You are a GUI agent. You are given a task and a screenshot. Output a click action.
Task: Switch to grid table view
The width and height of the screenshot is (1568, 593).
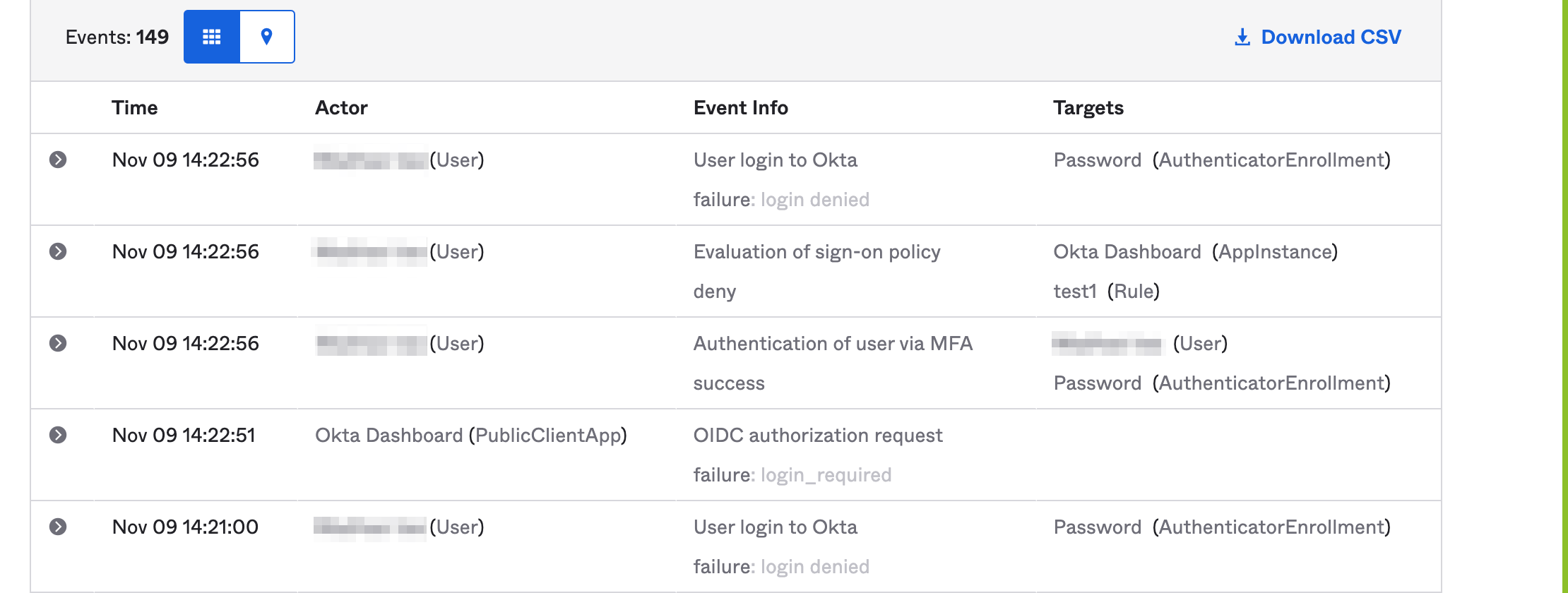pos(212,37)
